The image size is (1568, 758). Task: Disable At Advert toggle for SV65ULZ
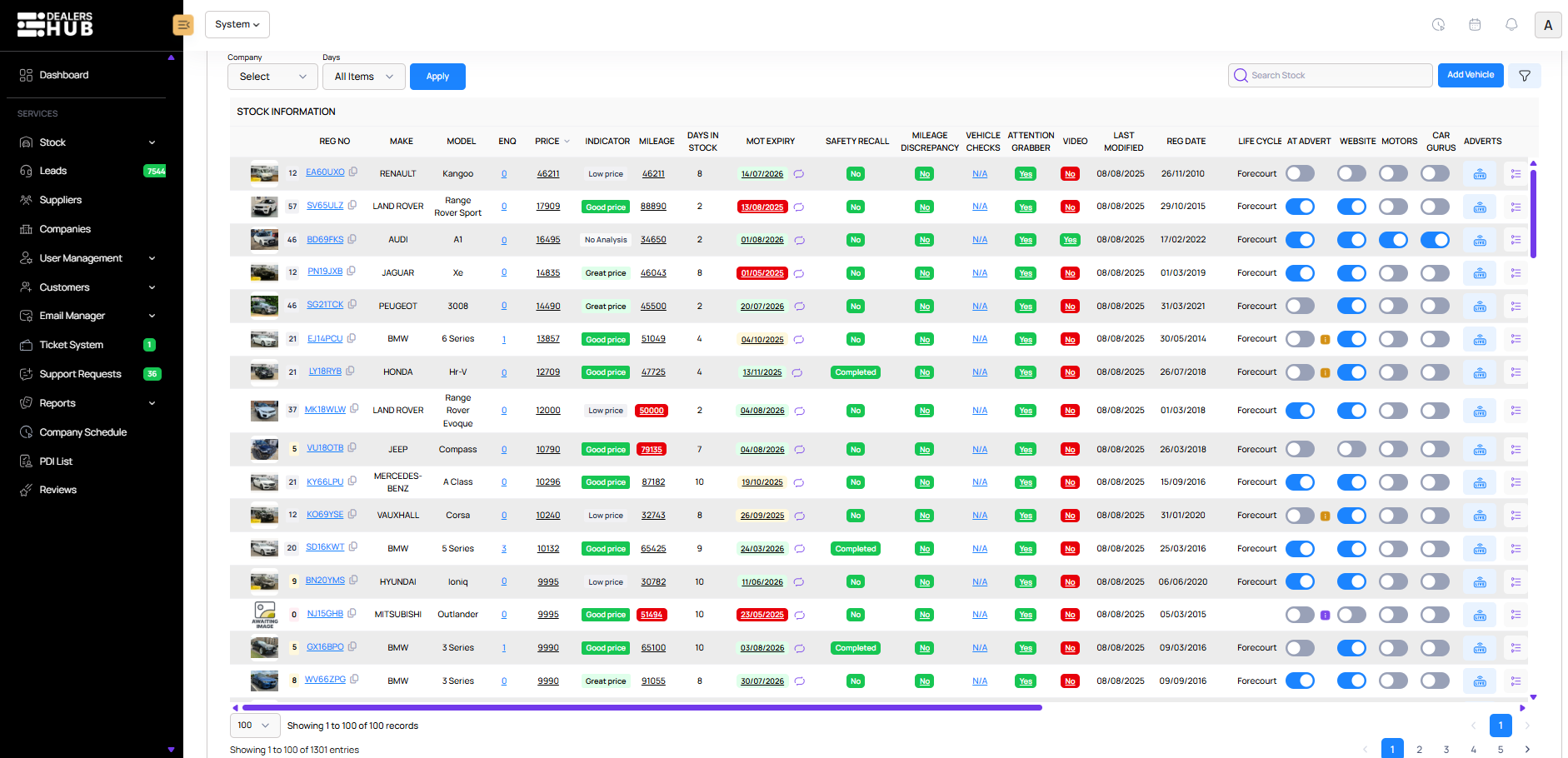[x=1300, y=207]
